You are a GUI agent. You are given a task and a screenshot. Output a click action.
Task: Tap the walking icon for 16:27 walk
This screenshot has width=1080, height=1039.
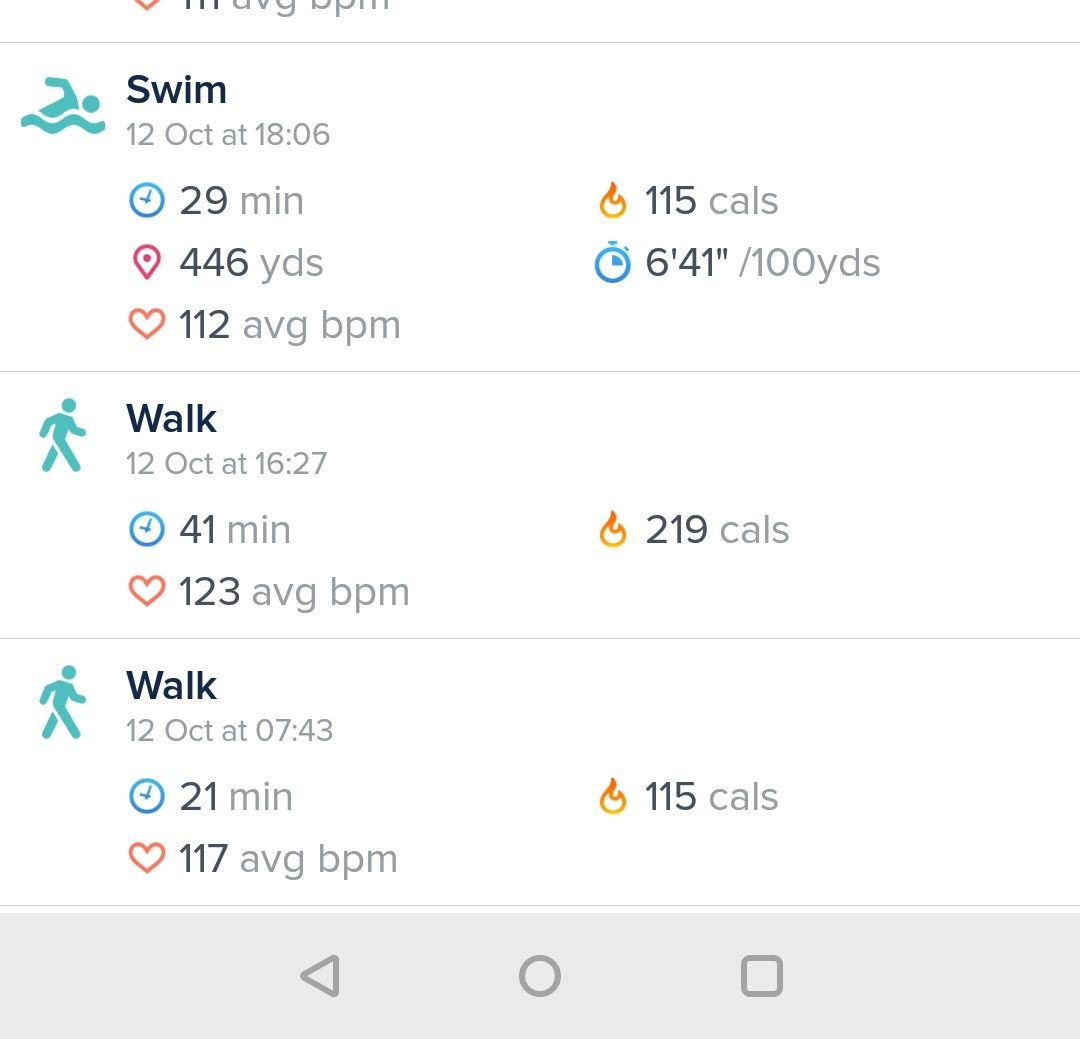62,435
